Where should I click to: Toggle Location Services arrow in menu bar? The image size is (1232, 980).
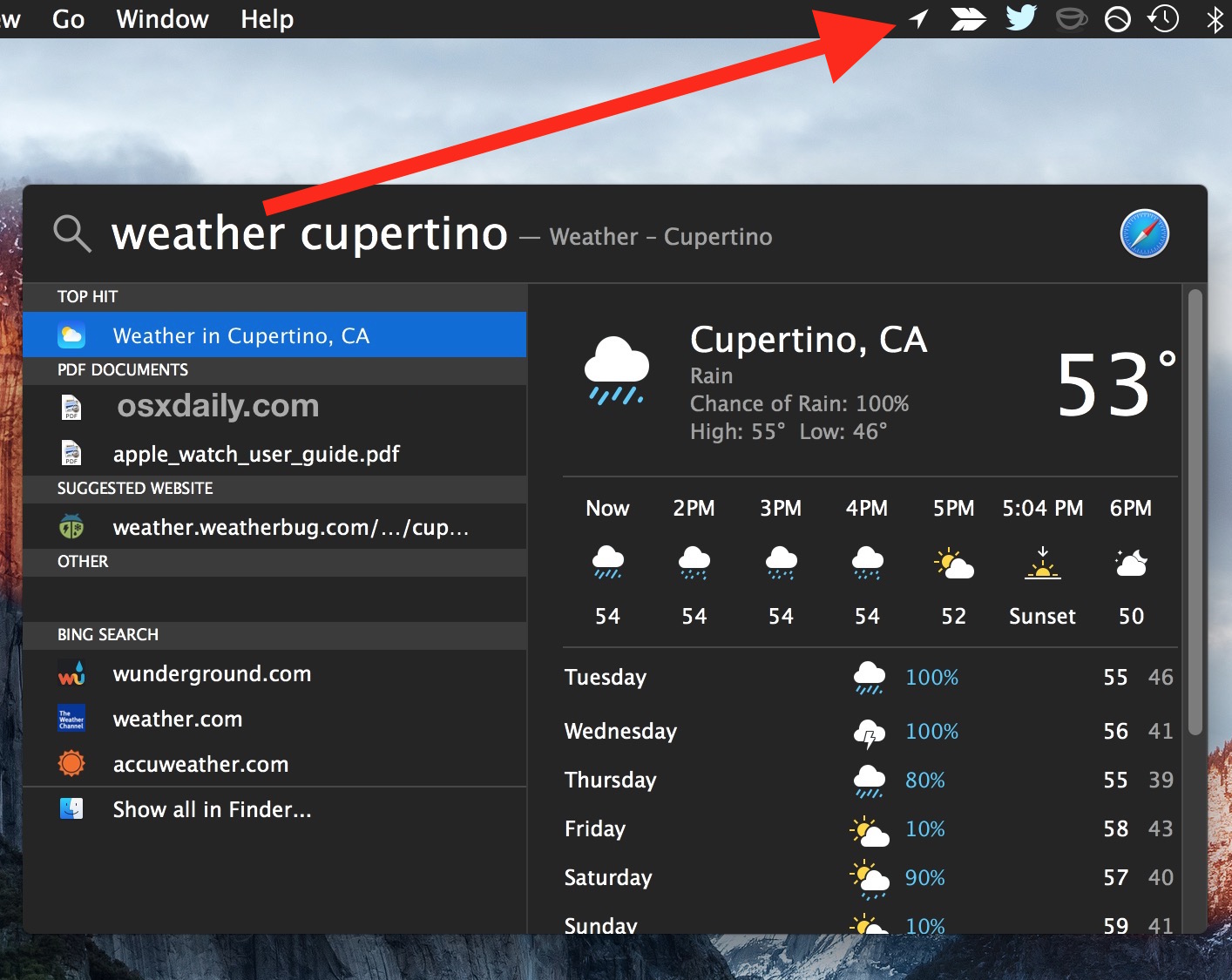(x=917, y=18)
